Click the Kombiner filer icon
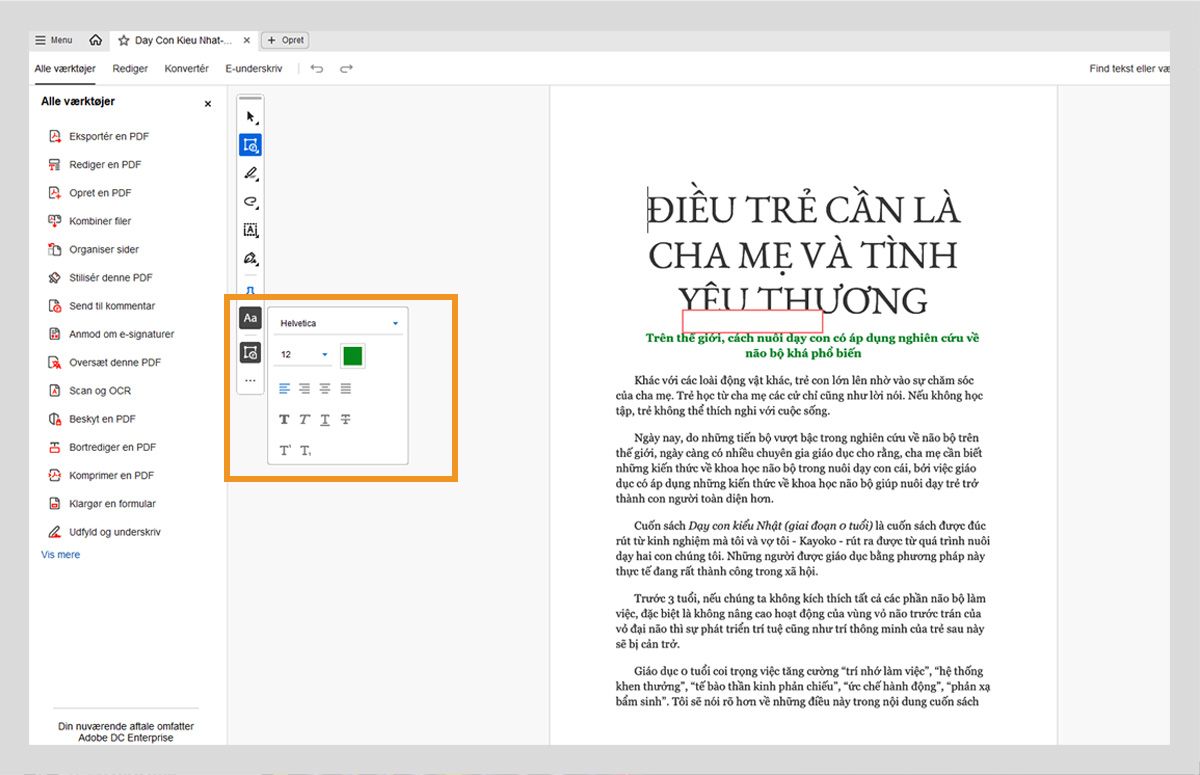The image size is (1200, 775). click(56, 221)
